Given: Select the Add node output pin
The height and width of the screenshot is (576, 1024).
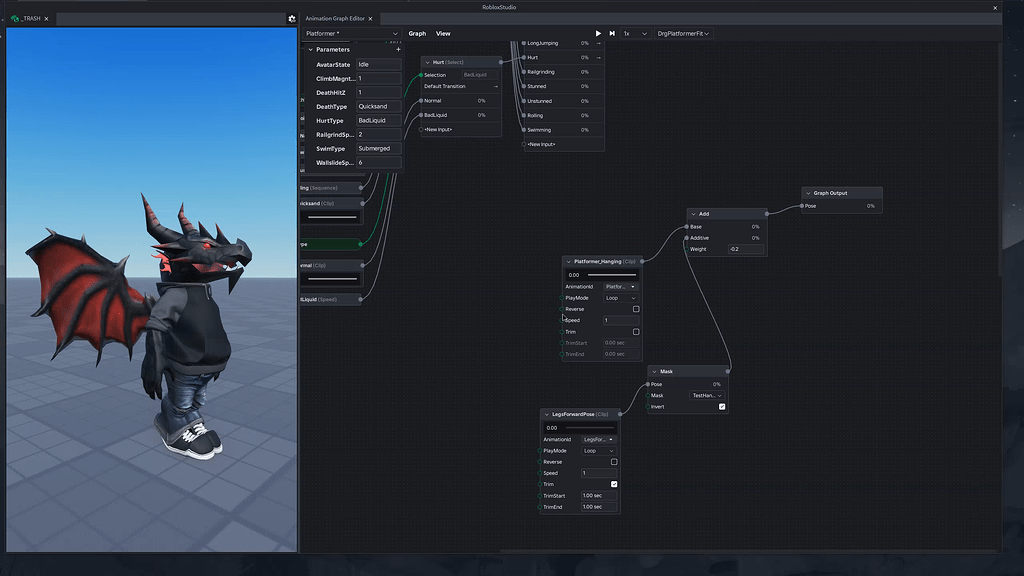Looking at the screenshot, I should tap(767, 214).
